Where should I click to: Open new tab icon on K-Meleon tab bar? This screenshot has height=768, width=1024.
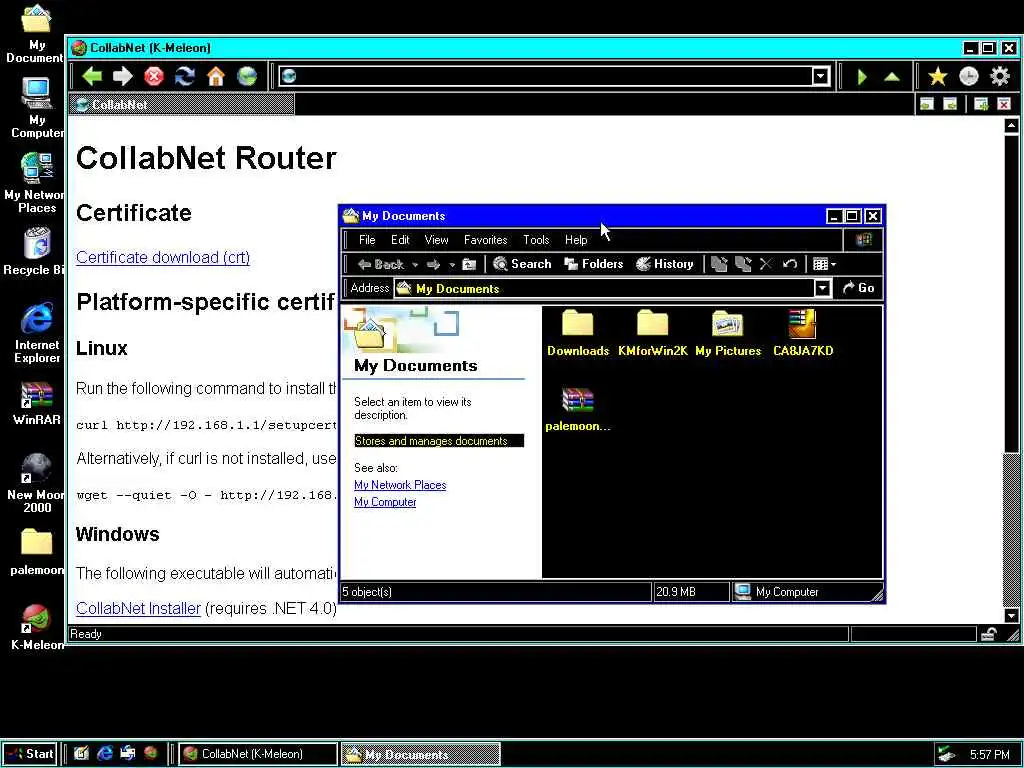pos(981,104)
